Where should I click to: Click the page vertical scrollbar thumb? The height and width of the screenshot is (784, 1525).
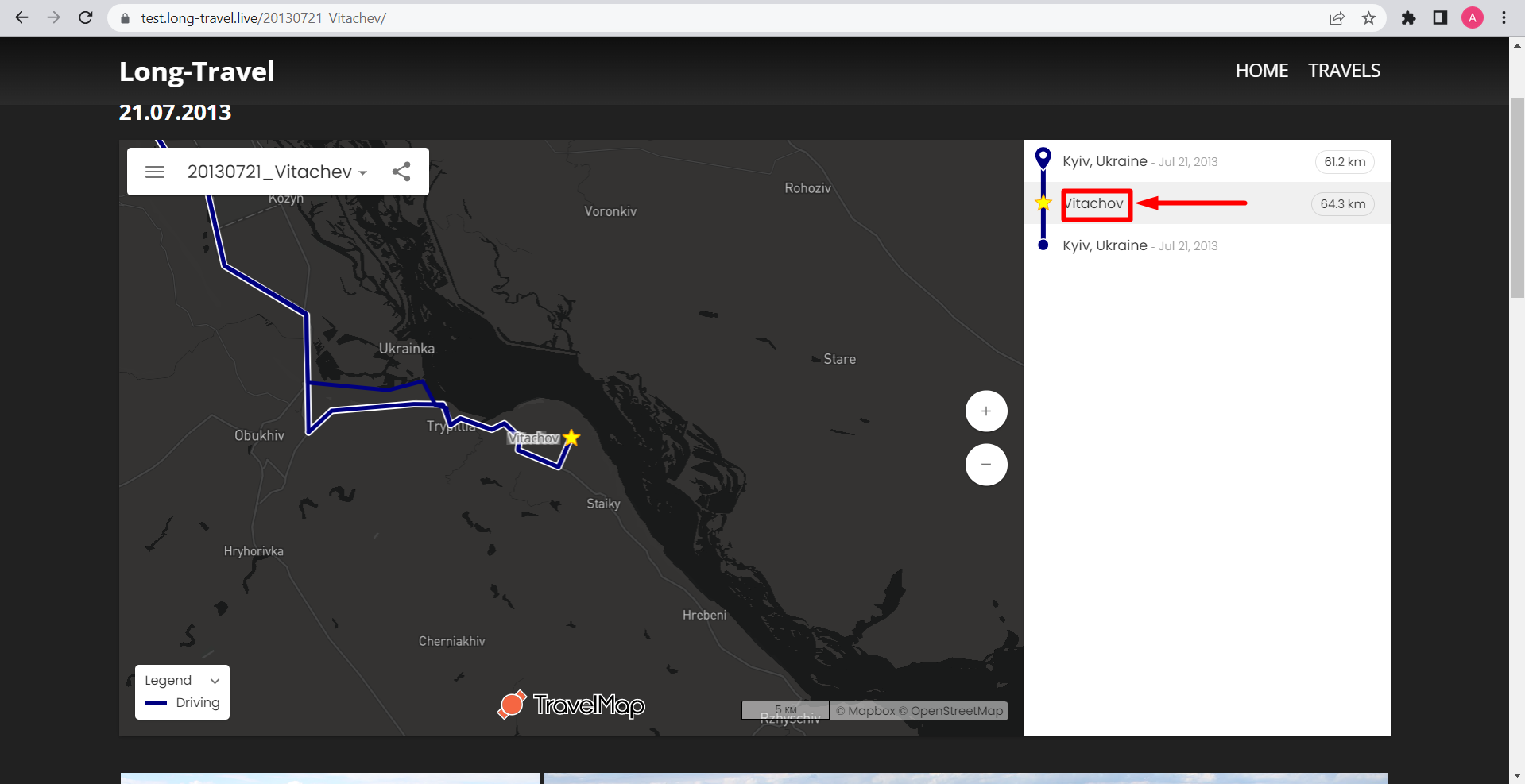pyautogui.click(x=1517, y=199)
